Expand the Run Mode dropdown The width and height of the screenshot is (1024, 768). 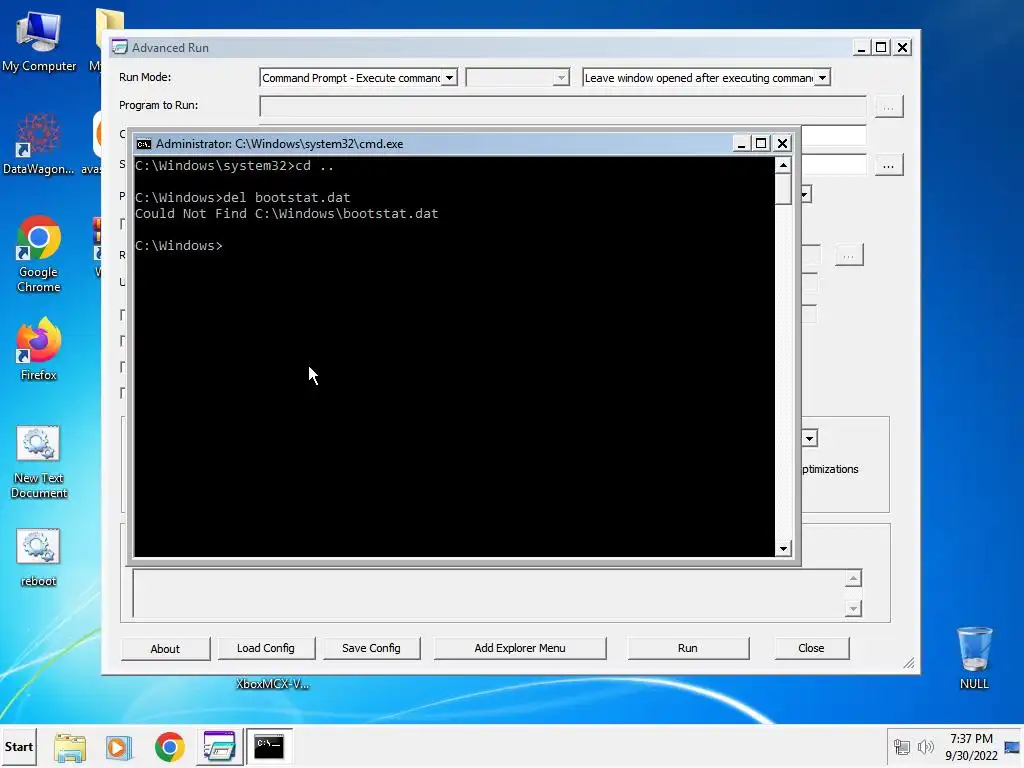click(449, 78)
